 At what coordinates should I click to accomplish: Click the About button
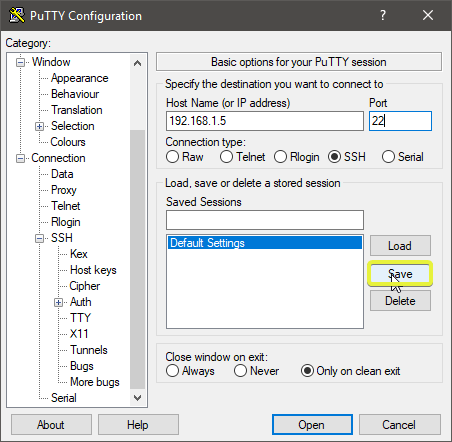(x=51, y=425)
